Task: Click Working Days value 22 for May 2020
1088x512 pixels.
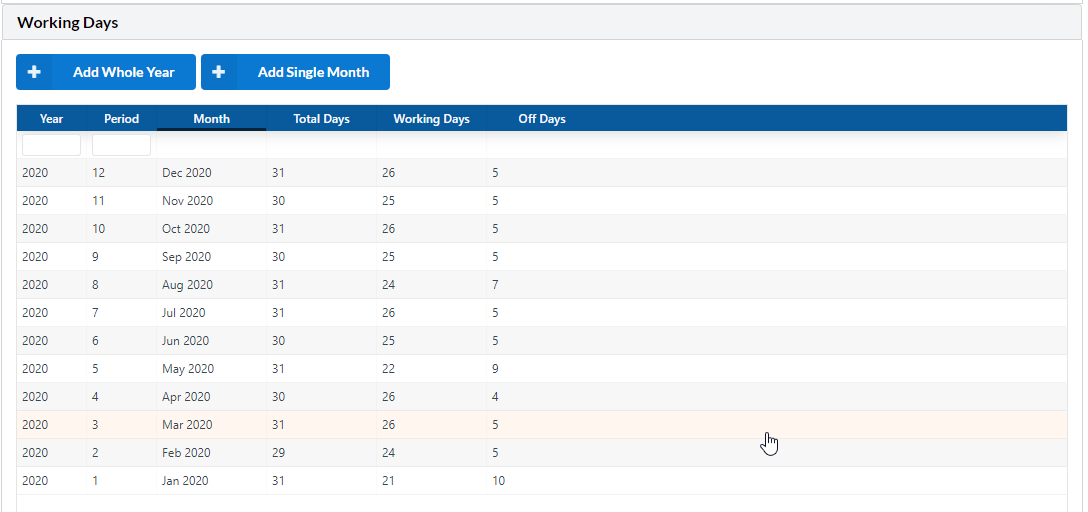Action: tap(389, 368)
